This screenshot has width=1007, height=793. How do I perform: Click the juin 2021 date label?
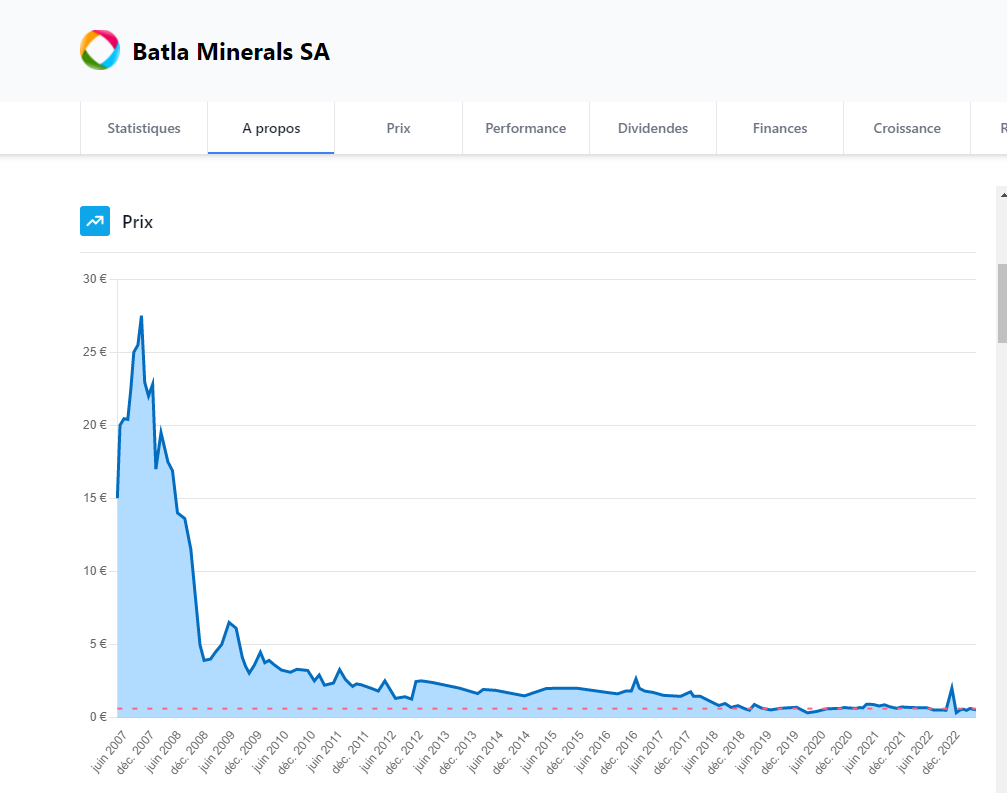pos(862,751)
